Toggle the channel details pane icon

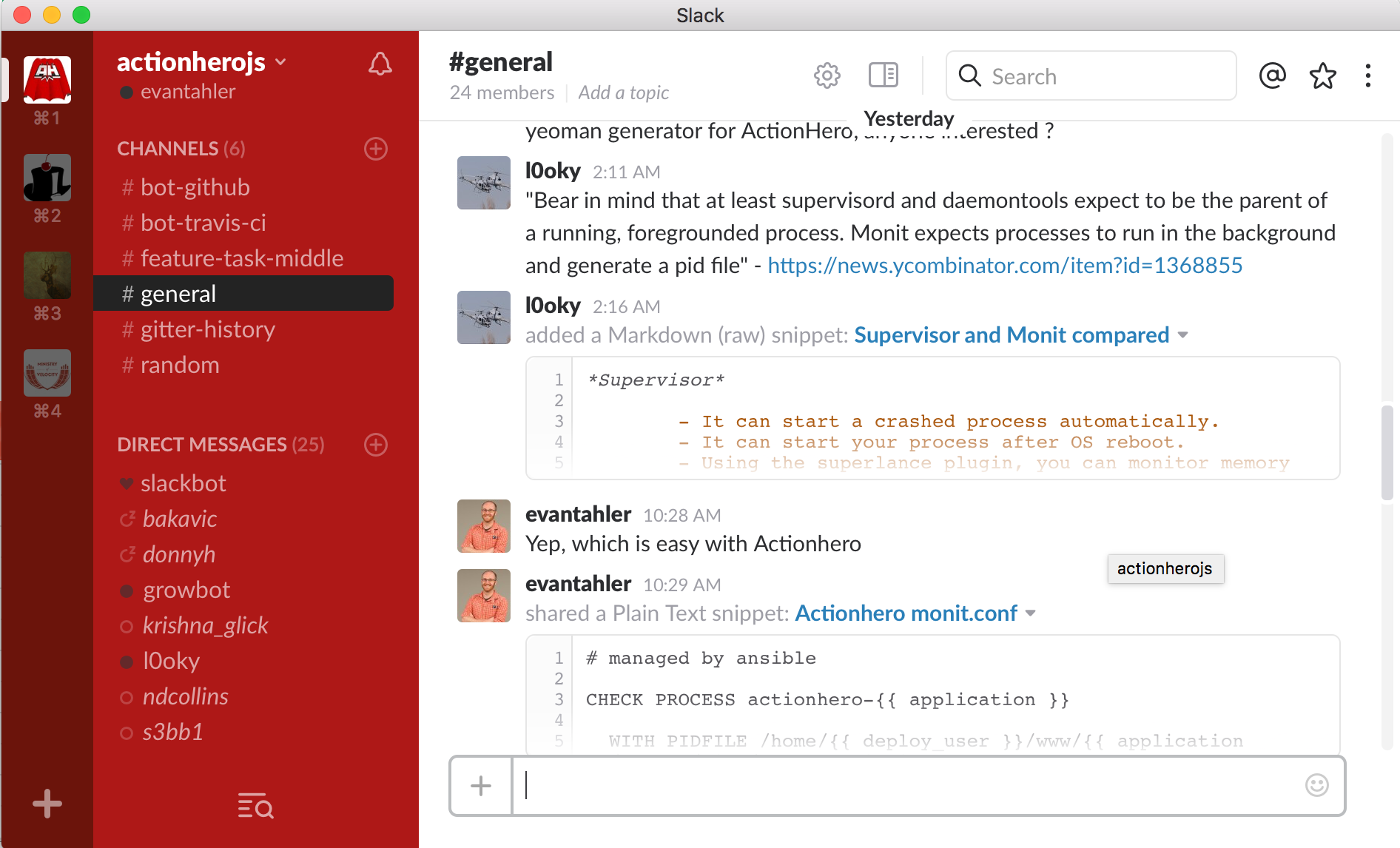pos(884,75)
